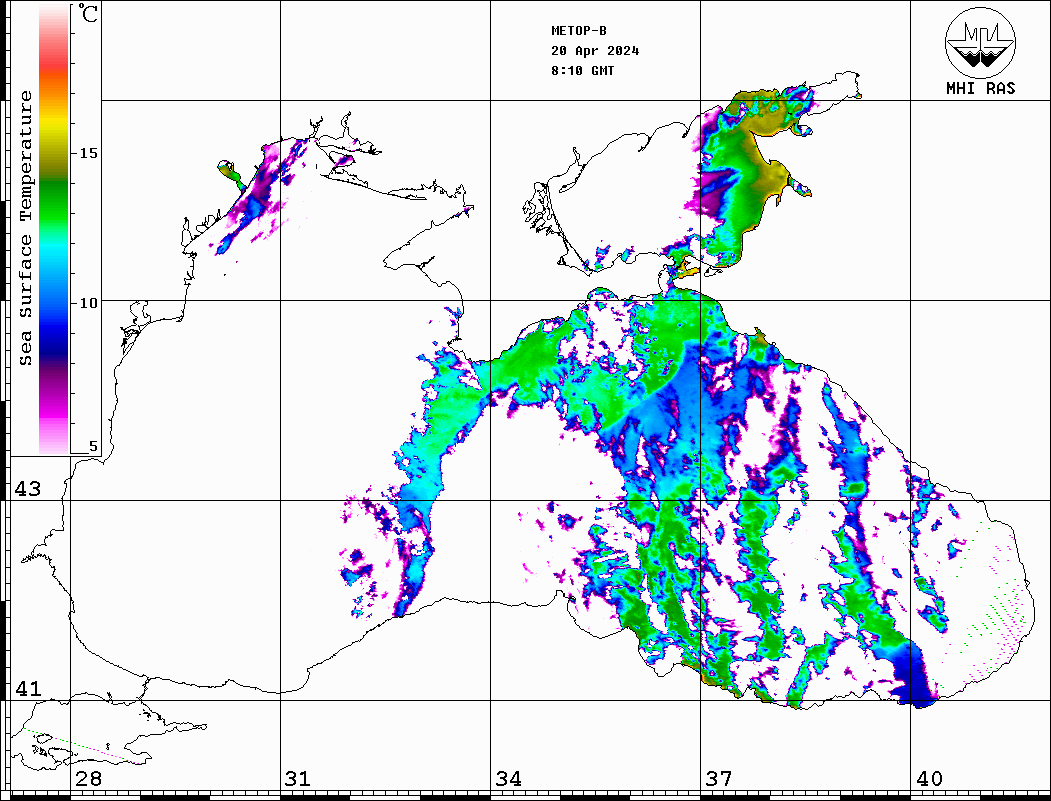
Task: Click the MHI RAS caption text
Action: (x=981, y=88)
